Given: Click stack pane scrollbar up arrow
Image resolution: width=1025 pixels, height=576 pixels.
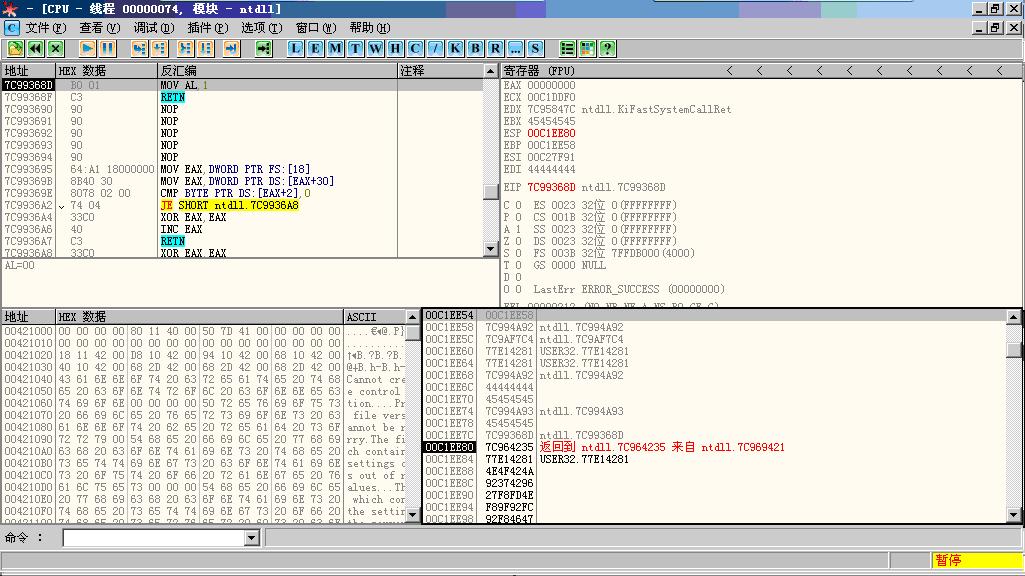Looking at the screenshot, I should pos(1014,317).
